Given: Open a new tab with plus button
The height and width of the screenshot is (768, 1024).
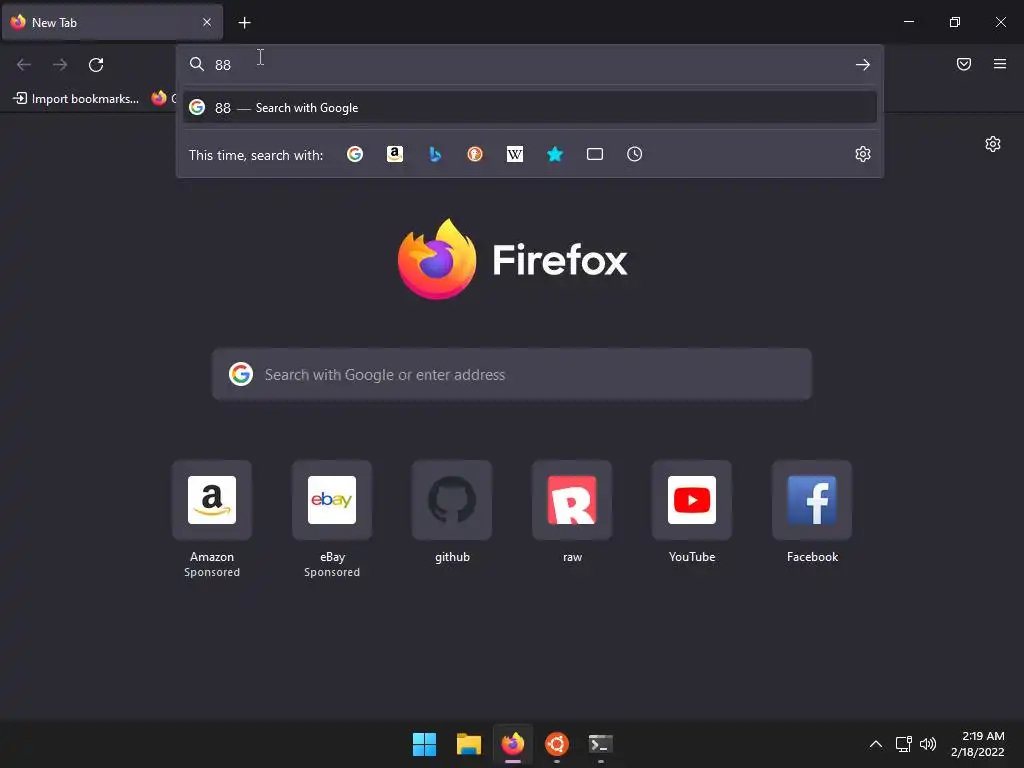Looking at the screenshot, I should point(244,23).
